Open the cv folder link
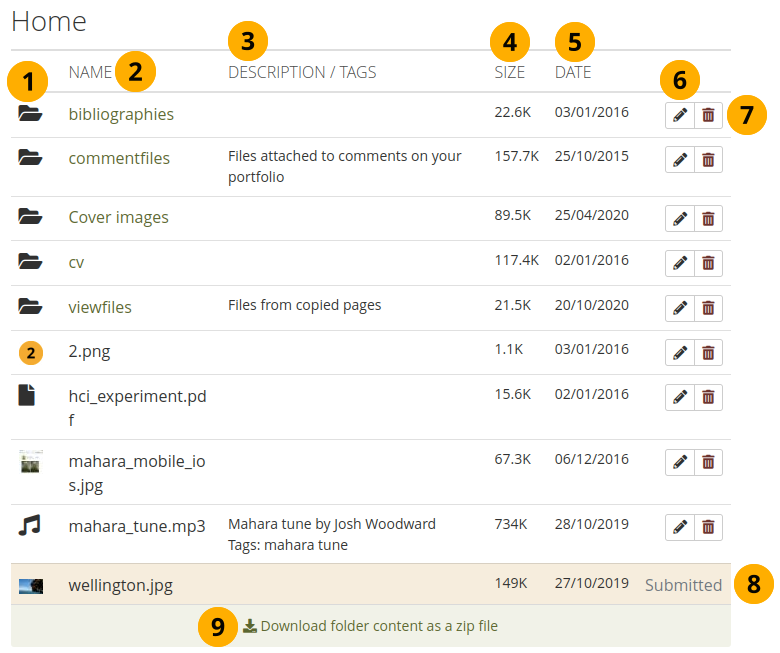Image resolution: width=780 pixels, height=653 pixels. coord(76,262)
